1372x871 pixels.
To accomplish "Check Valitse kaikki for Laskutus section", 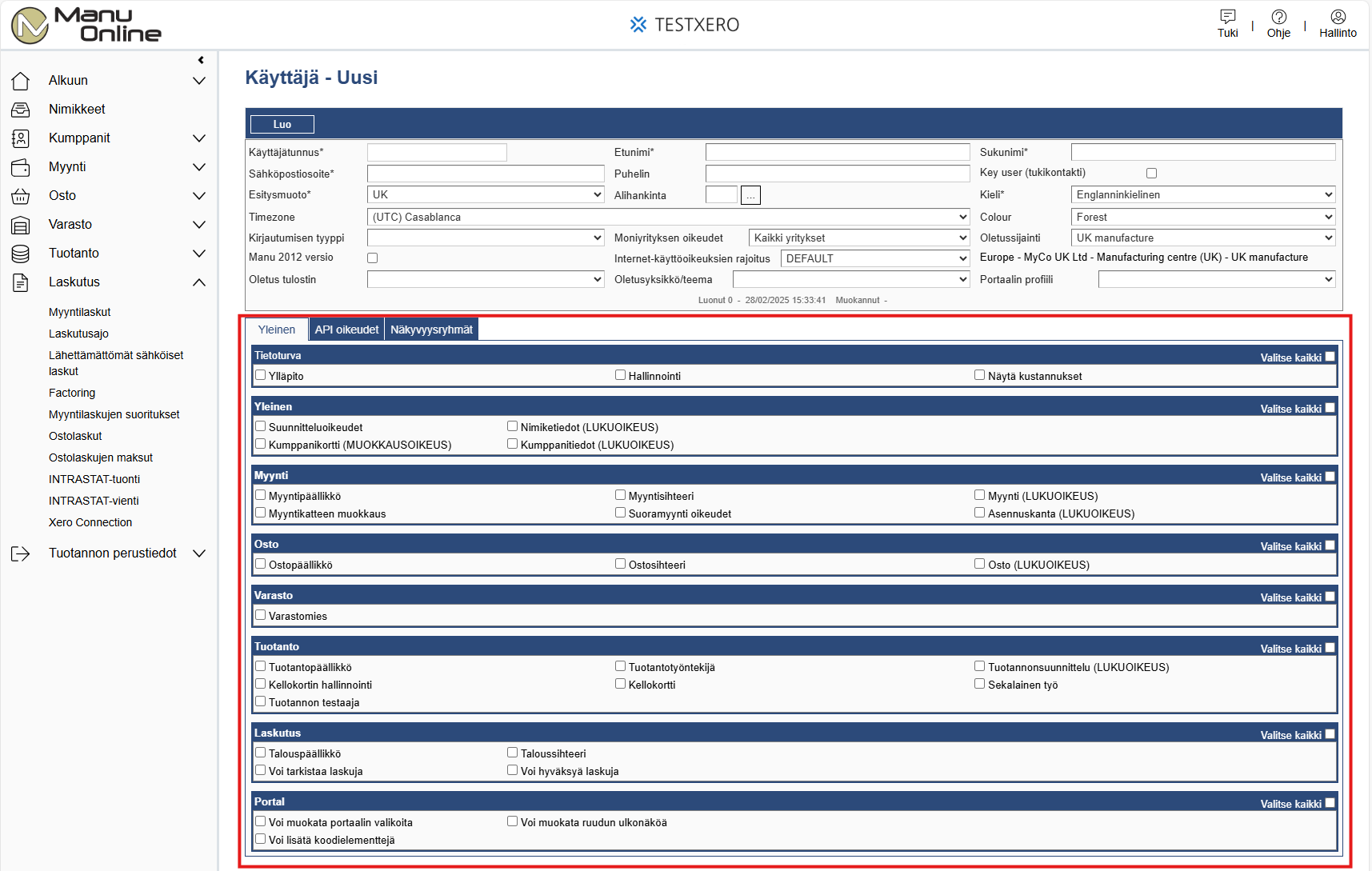I will click(x=1330, y=734).
